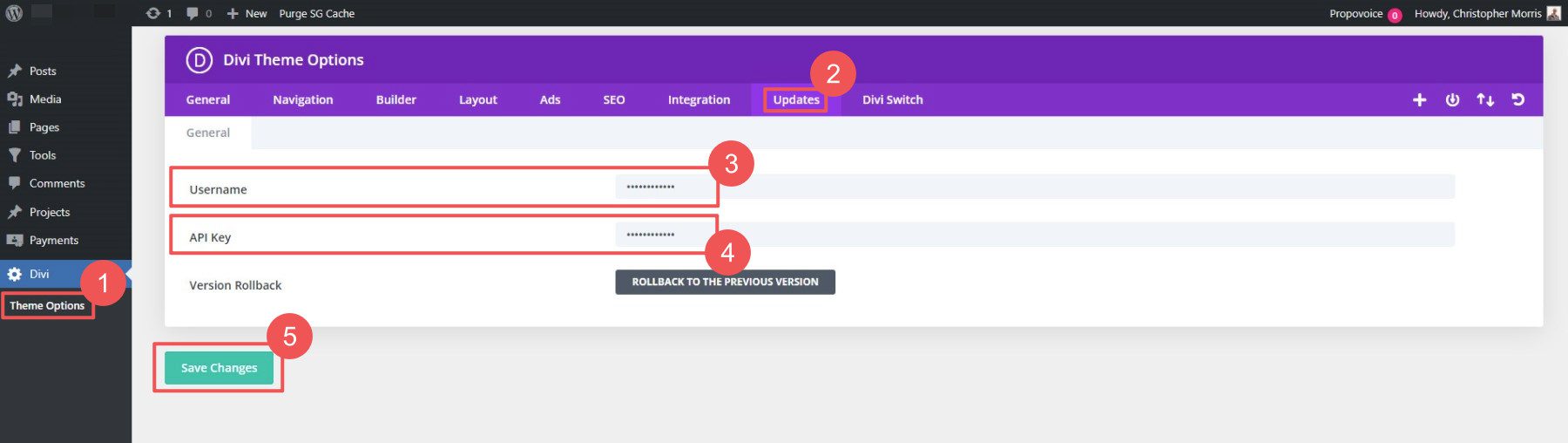Switch to the SEO tab
The width and height of the screenshot is (1568, 443).
tap(614, 99)
